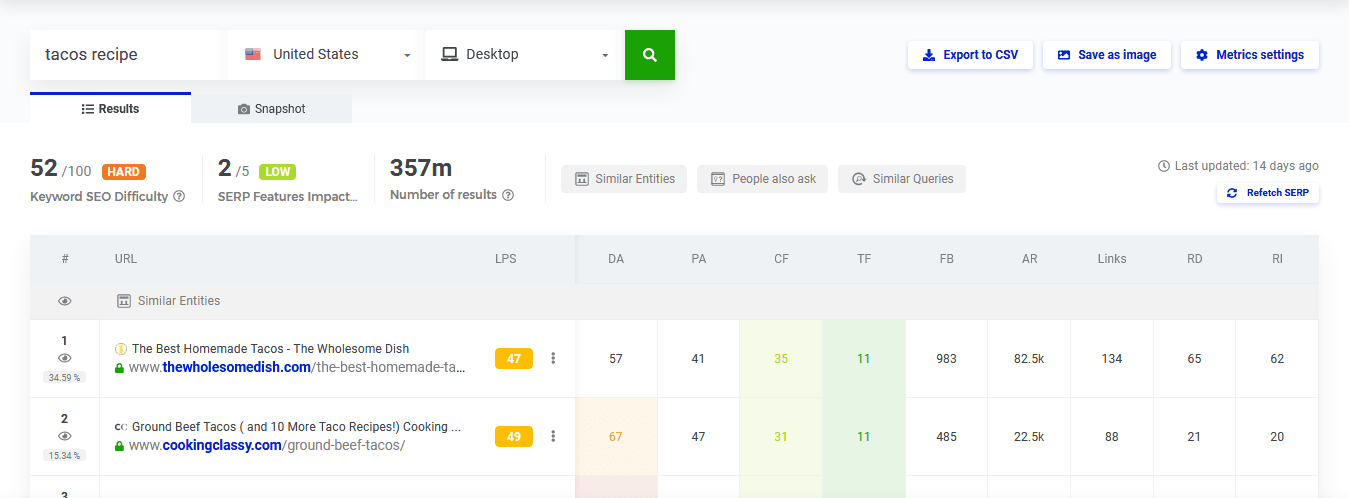Click 'The Best Homemade Tacos' title
The width and height of the screenshot is (1349, 498).
pos(270,349)
